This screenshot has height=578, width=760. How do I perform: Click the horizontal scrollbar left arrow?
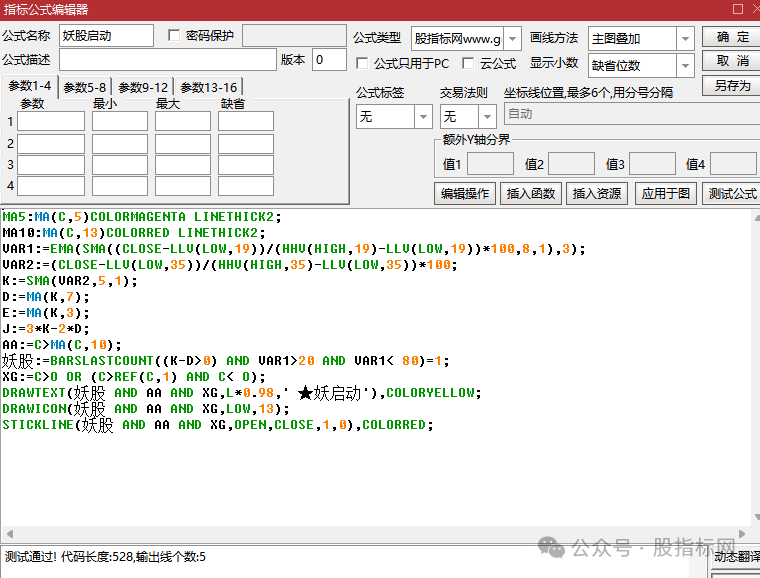click(x=9, y=534)
